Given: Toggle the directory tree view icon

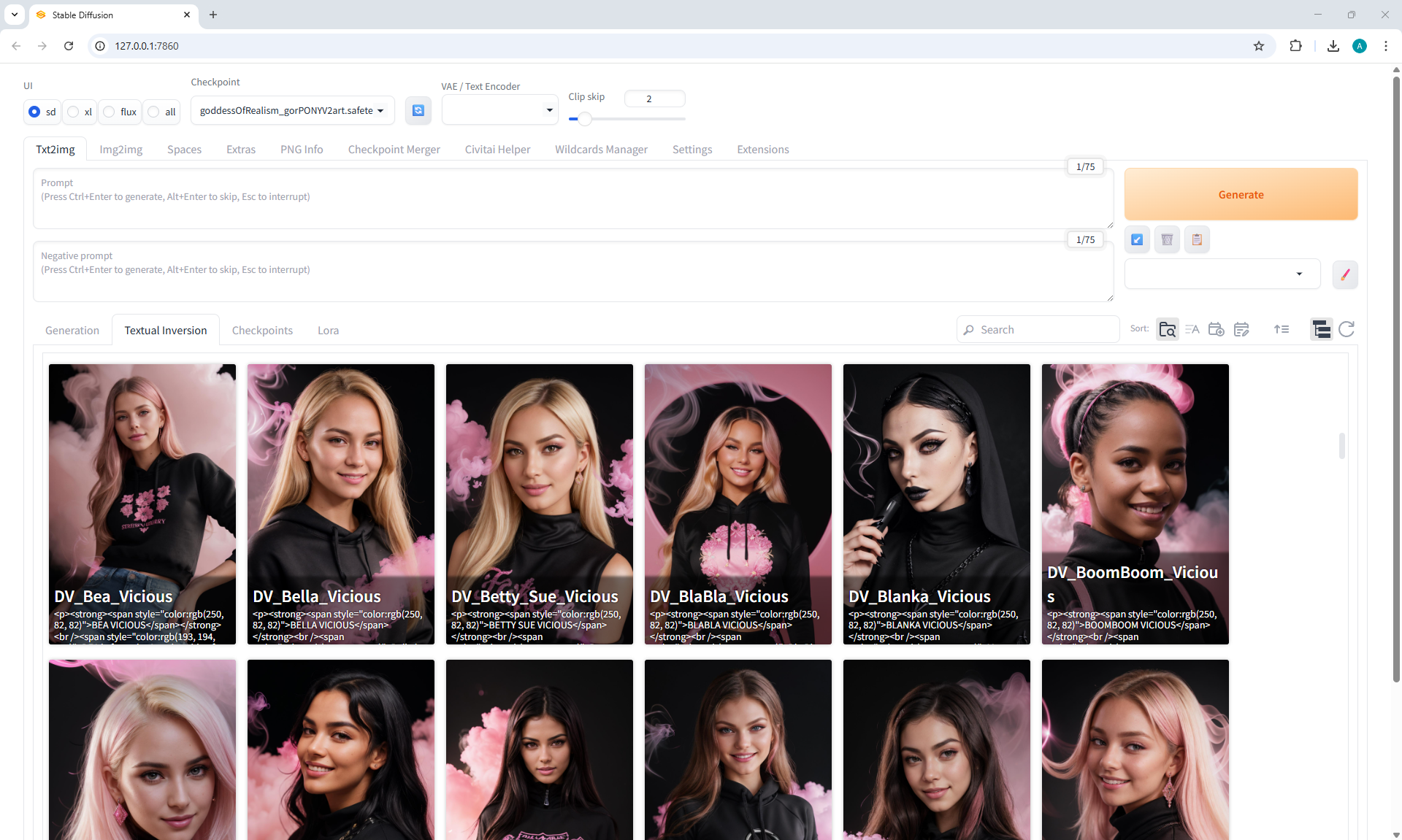Looking at the screenshot, I should [1321, 330].
